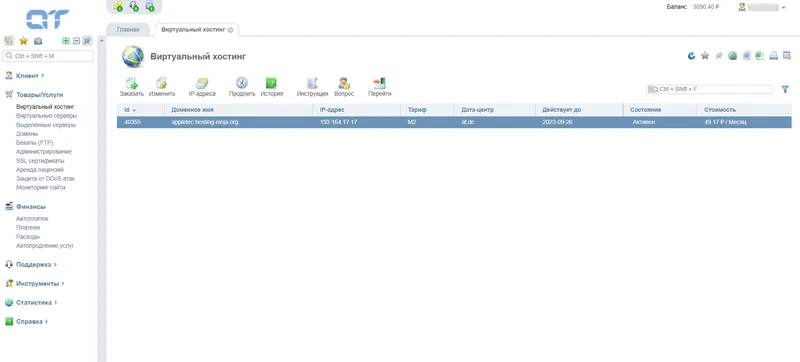Click the green spreadsheet export icon in header
The height and width of the screenshot is (362, 800).
coord(760,56)
